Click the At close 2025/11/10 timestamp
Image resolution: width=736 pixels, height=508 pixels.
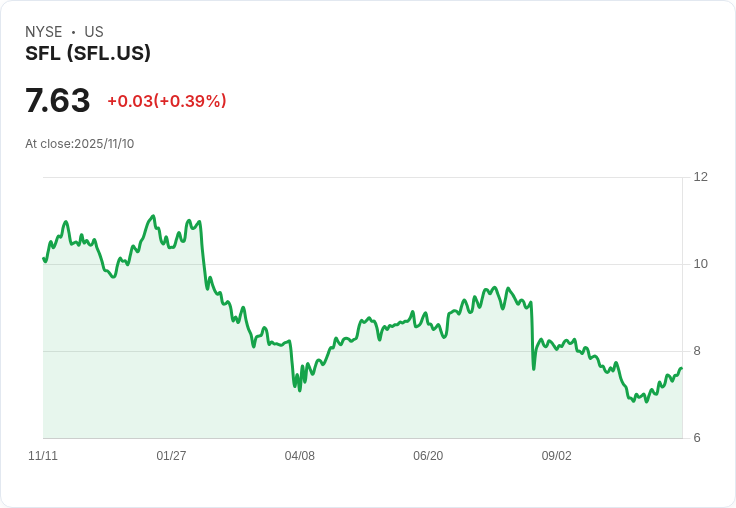(80, 144)
